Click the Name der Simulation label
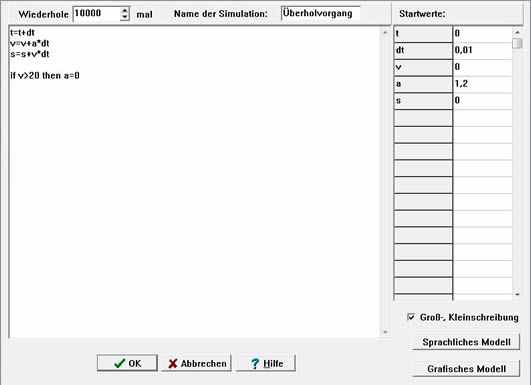Image resolution: width=531 pixels, height=385 pixels. pos(220,14)
